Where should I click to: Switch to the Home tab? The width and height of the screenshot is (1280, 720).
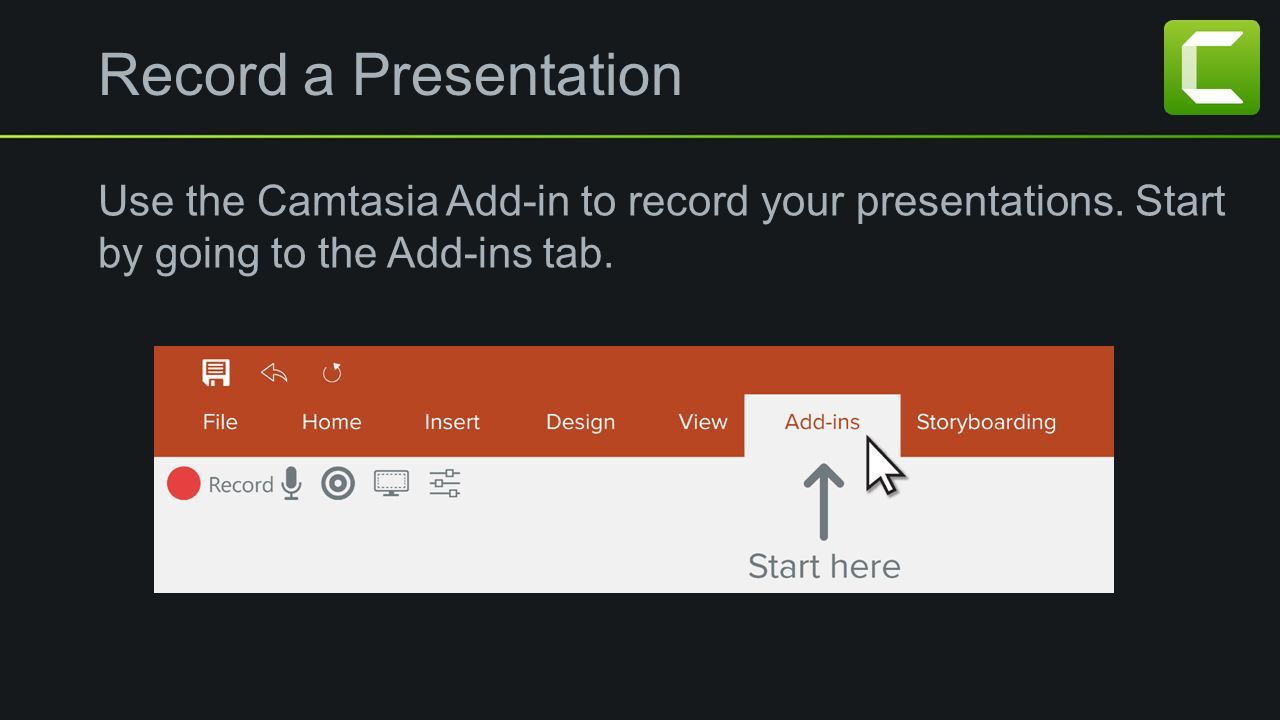click(x=331, y=422)
